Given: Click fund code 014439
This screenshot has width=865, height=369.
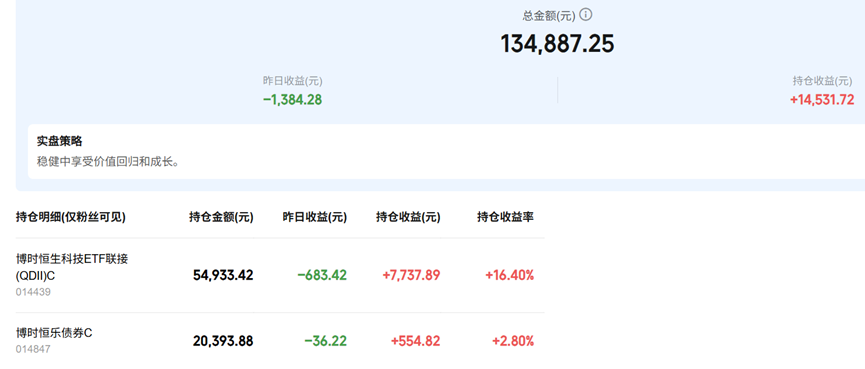Looking at the screenshot, I should (33, 292).
